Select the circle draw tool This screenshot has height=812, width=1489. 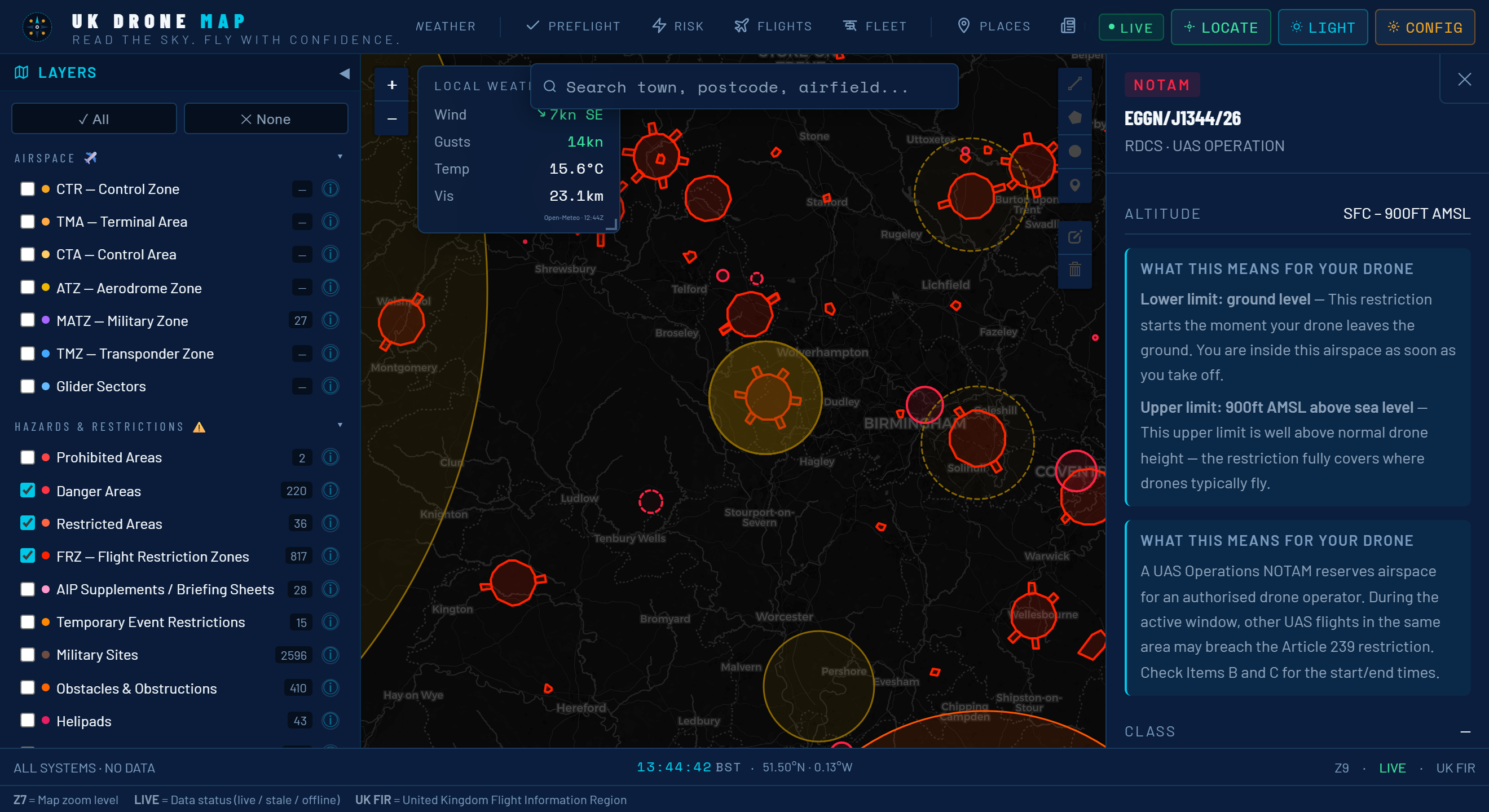(x=1074, y=151)
